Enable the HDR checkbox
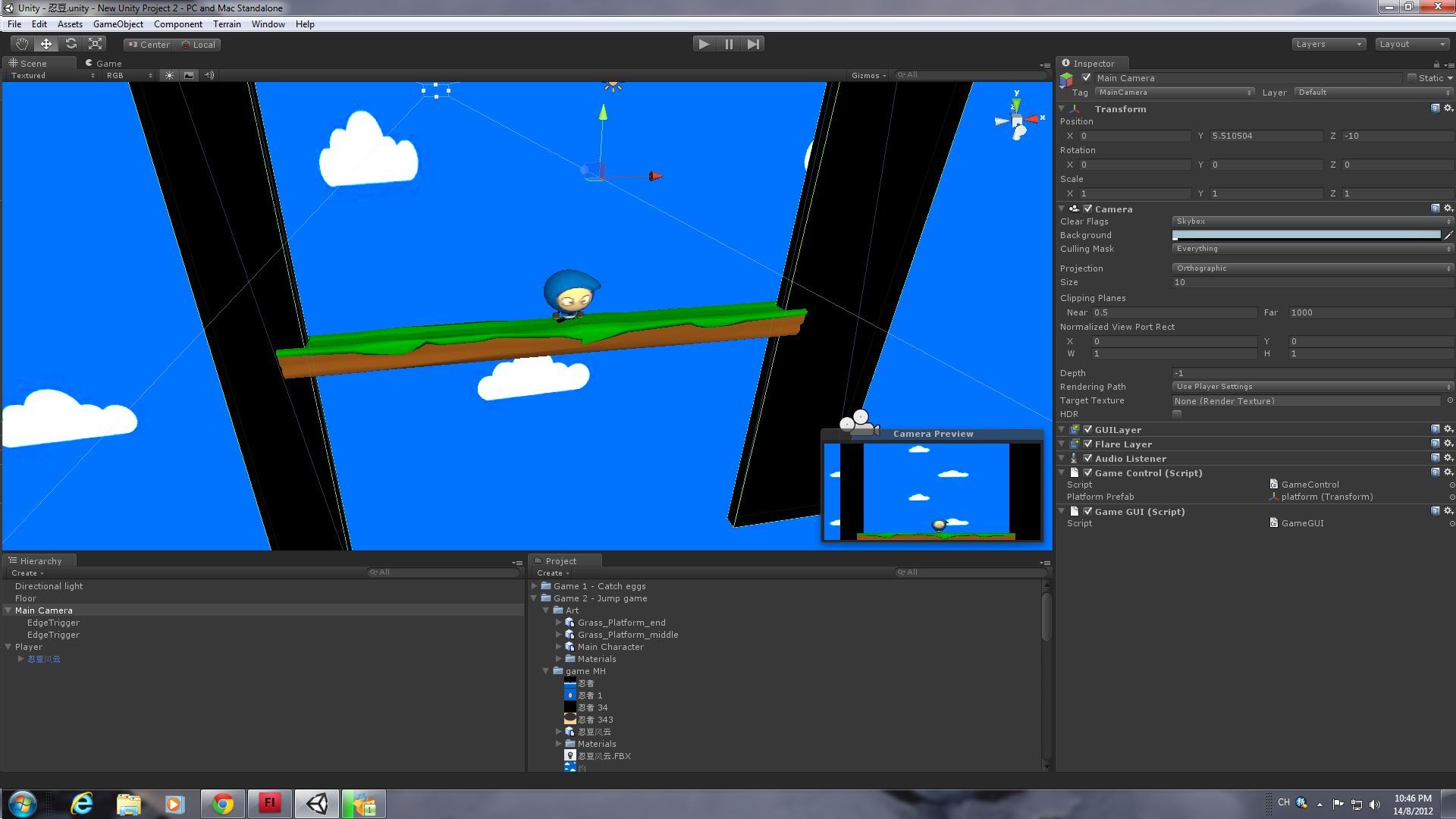This screenshot has height=819, width=1456. (x=1177, y=414)
